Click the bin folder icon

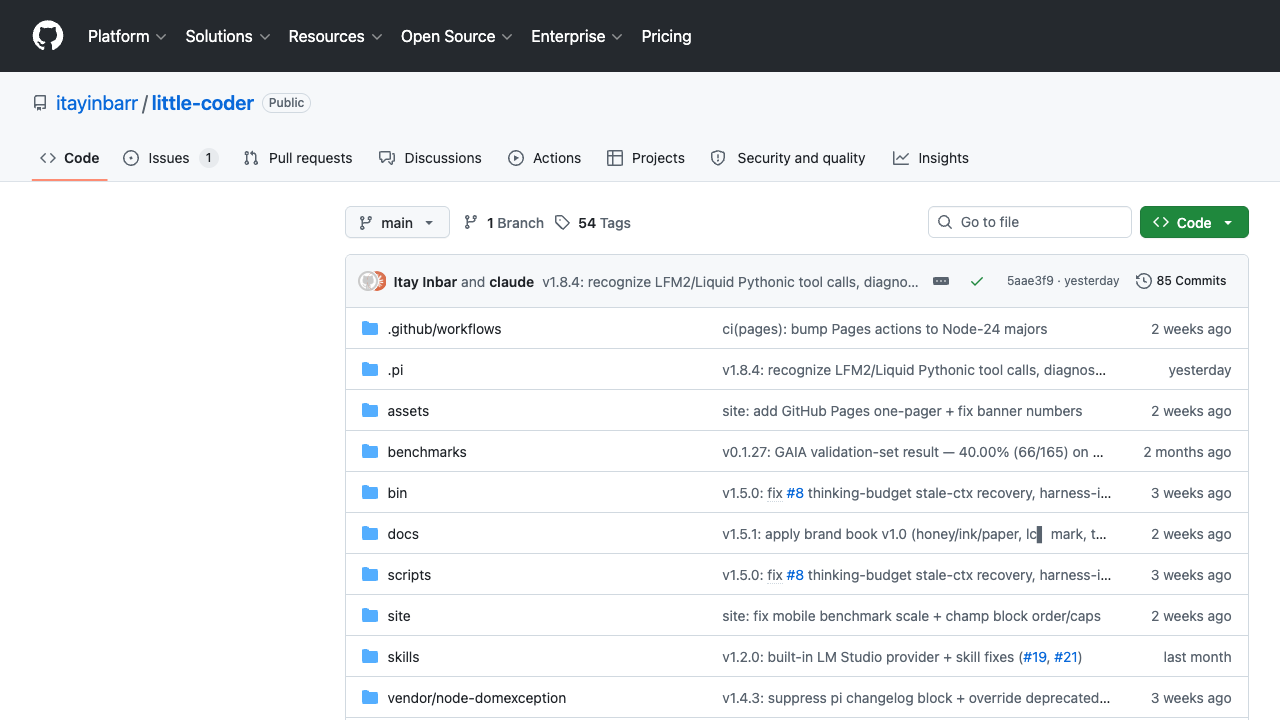[x=370, y=493]
